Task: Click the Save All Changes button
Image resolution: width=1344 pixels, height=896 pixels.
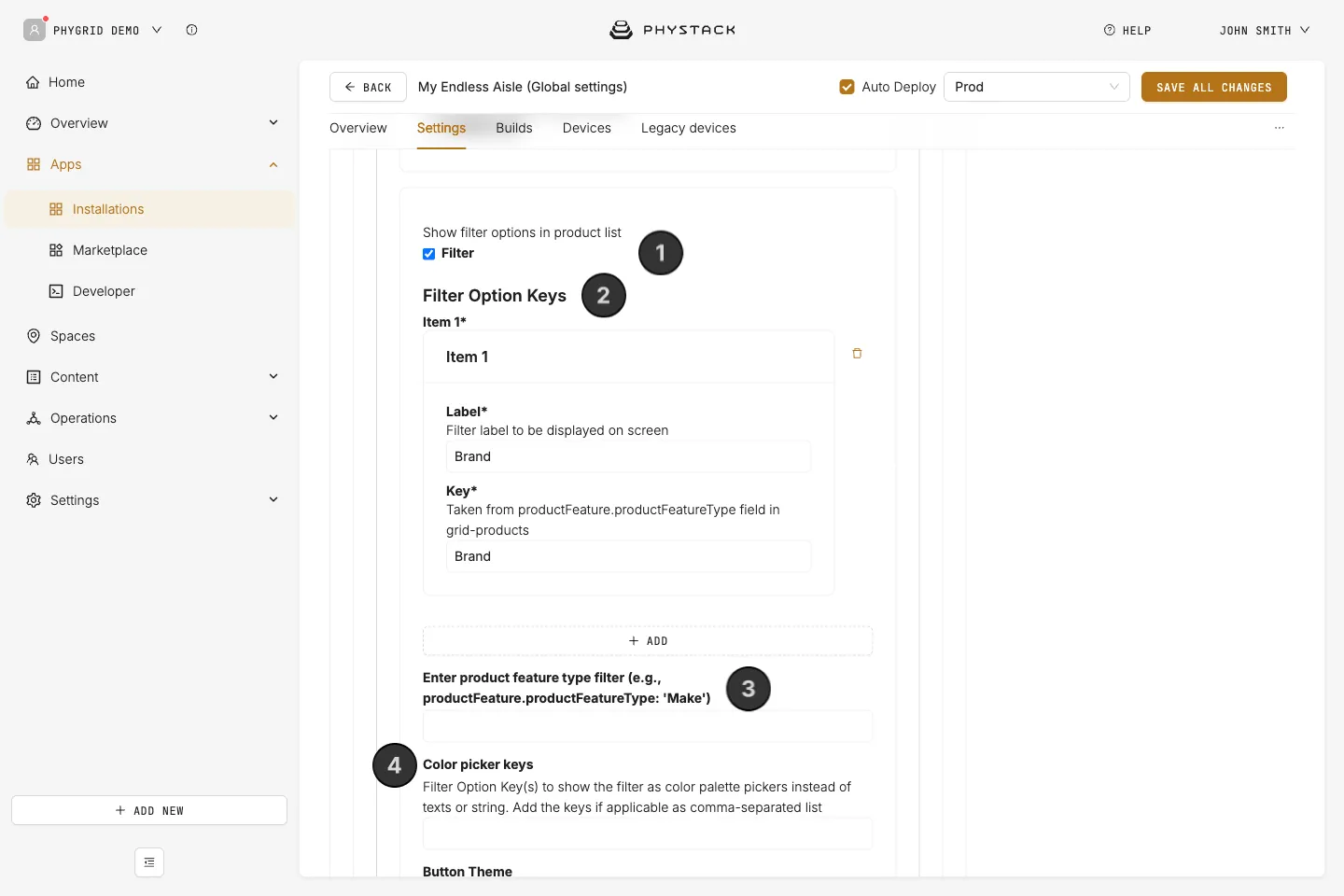Action: (x=1214, y=87)
